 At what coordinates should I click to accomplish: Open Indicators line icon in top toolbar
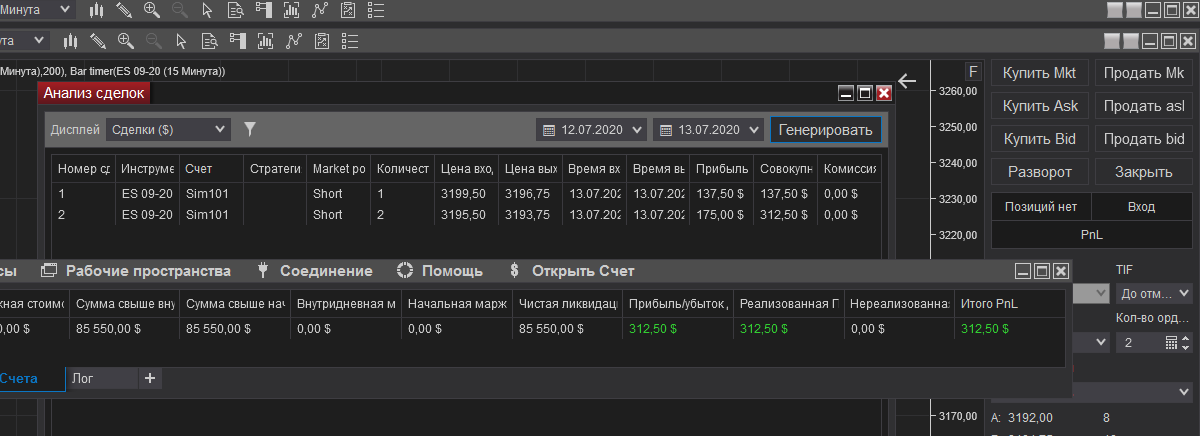[x=320, y=10]
